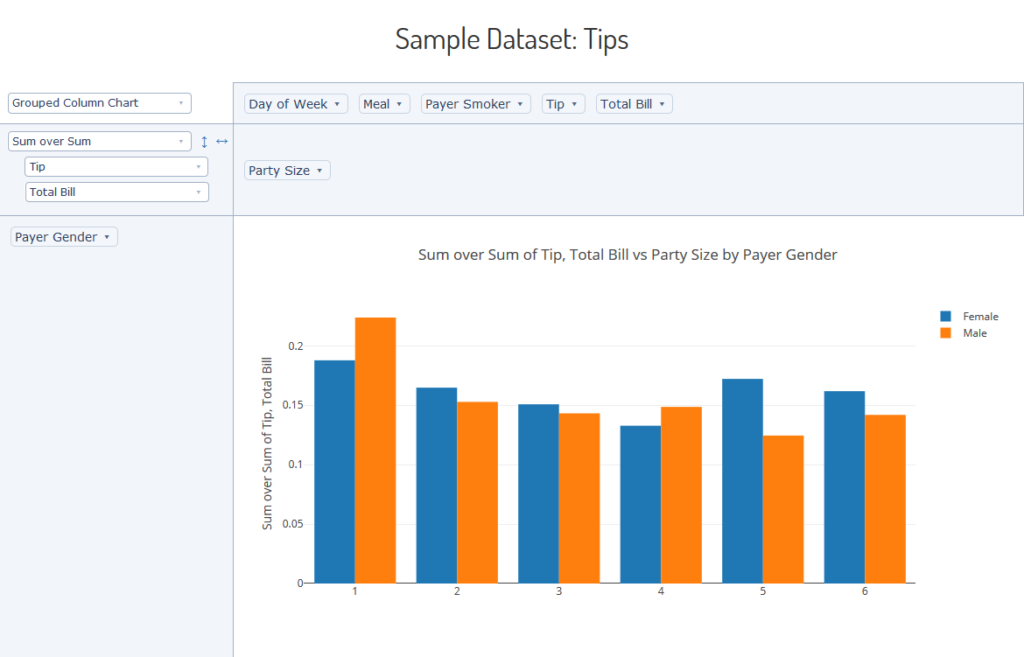
Task: Toggle column sort order arrow icon
Action: coord(222,142)
